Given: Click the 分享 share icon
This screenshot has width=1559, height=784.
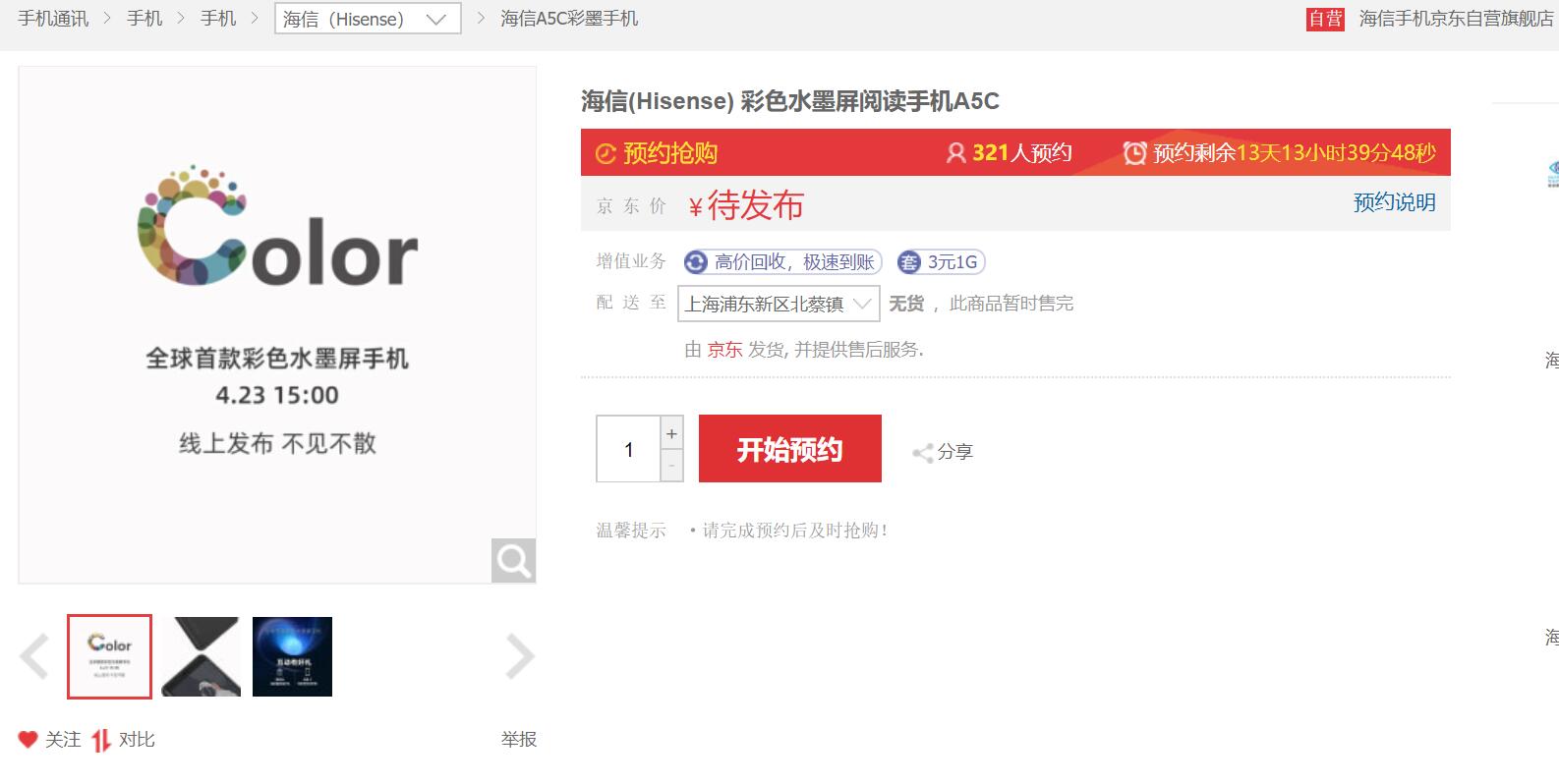Looking at the screenshot, I should tap(922, 453).
